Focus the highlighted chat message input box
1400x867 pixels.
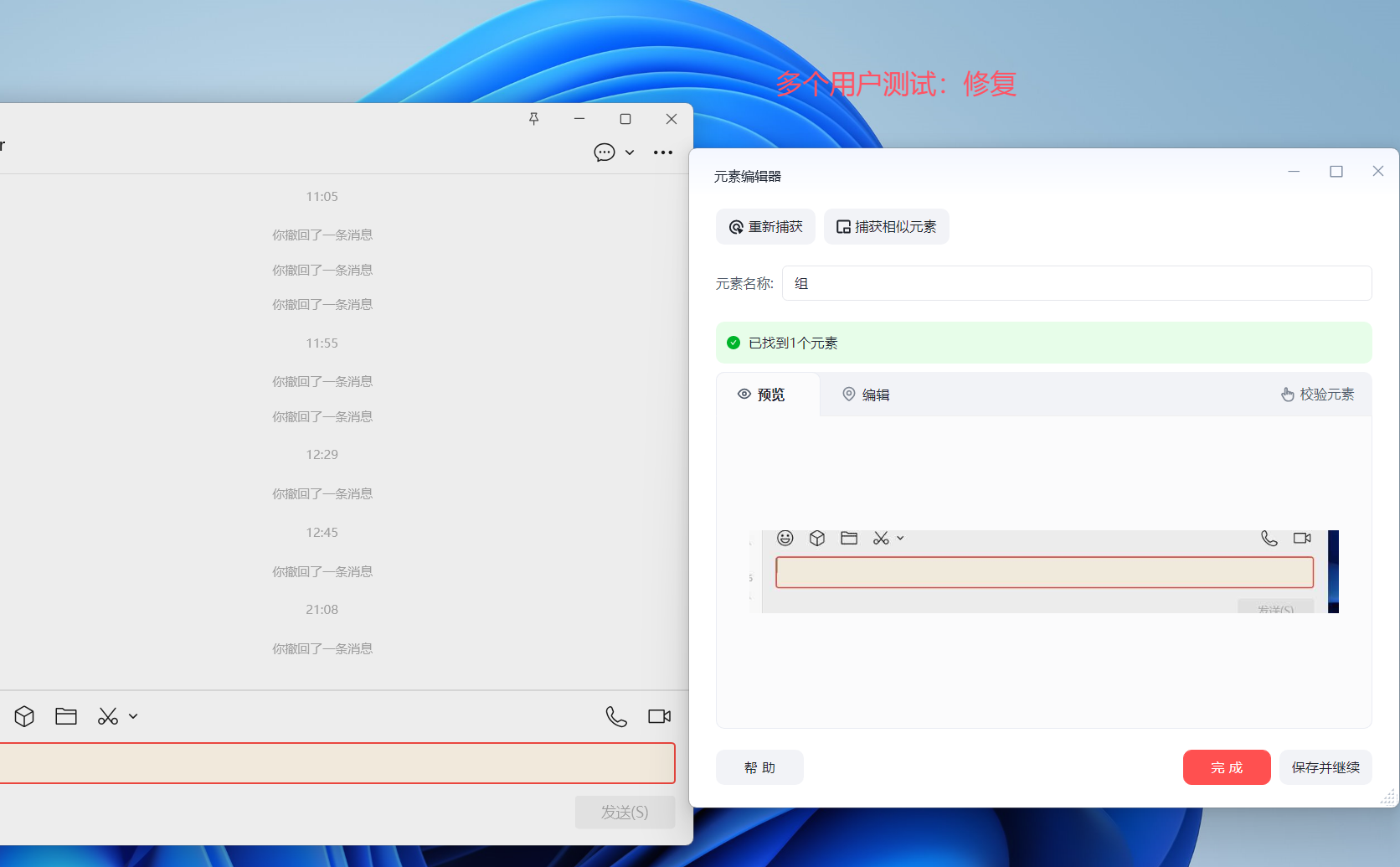click(337, 763)
